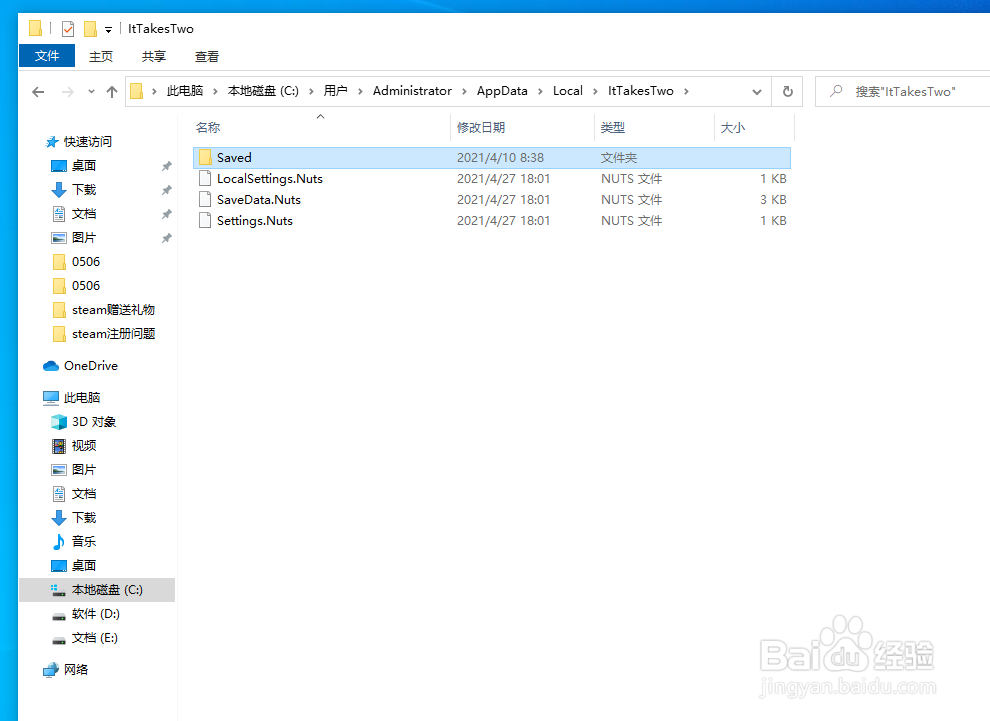990x721 pixels.
Task: Open 3D 对象 under This PC
Action: click(x=93, y=422)
